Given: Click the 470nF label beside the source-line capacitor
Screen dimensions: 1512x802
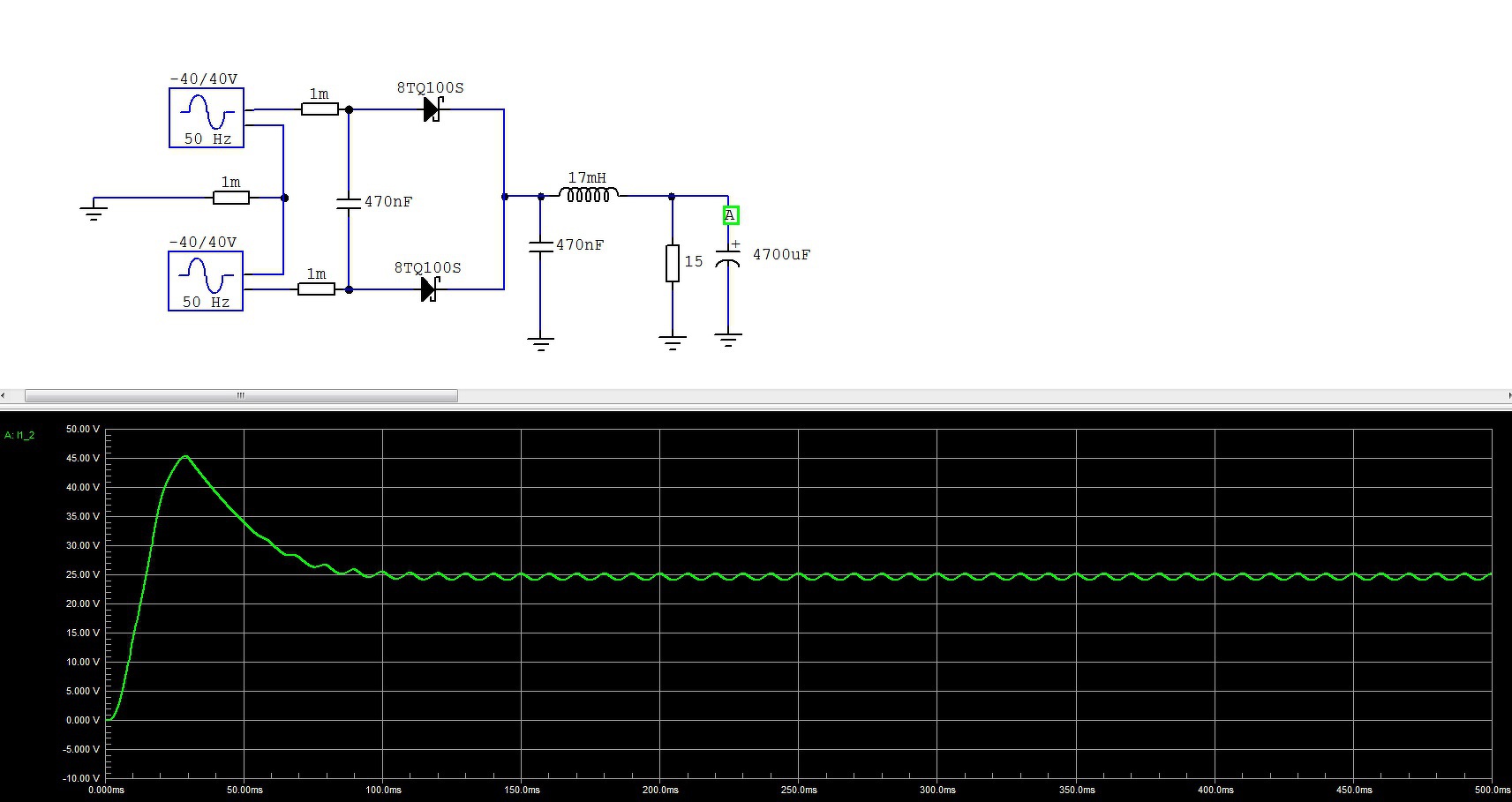Looking at the screenshot, I should point(388,201).
